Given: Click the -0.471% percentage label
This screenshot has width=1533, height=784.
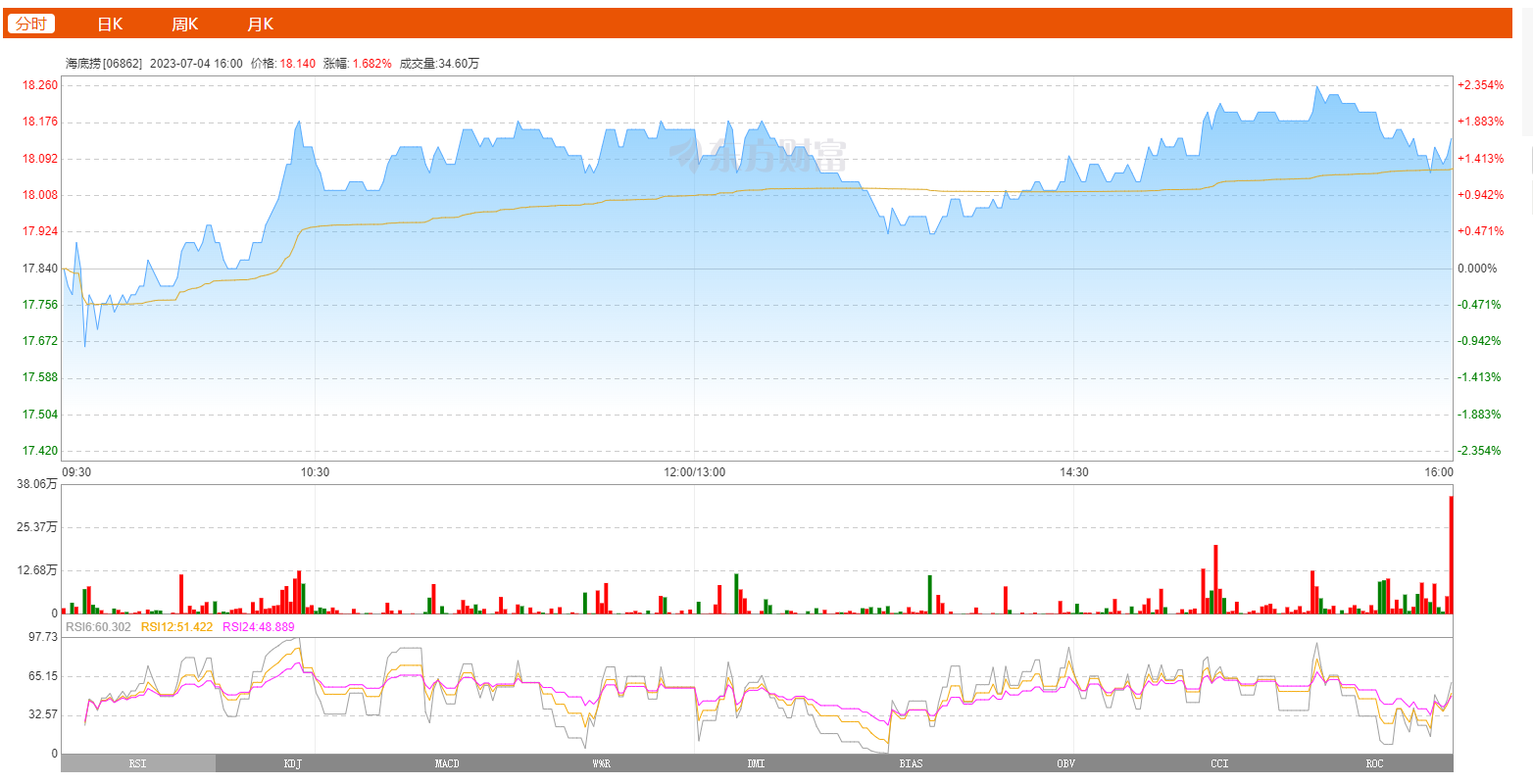Looking at the screenshot, I should (1480, 305).
